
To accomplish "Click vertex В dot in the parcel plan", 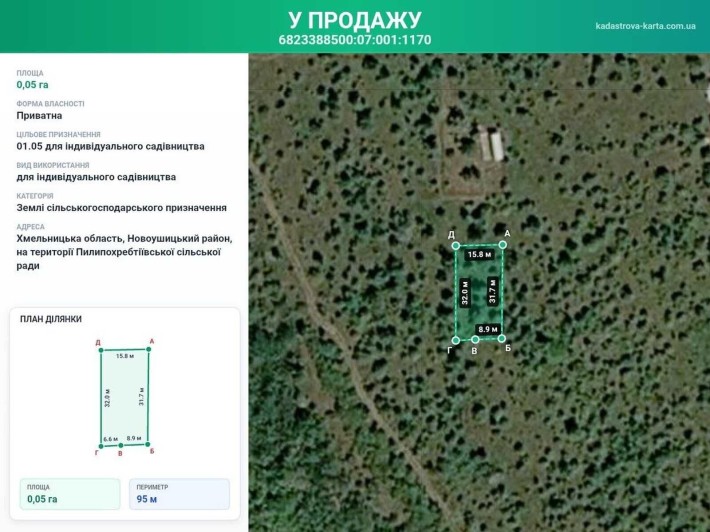I will point(120,446).
